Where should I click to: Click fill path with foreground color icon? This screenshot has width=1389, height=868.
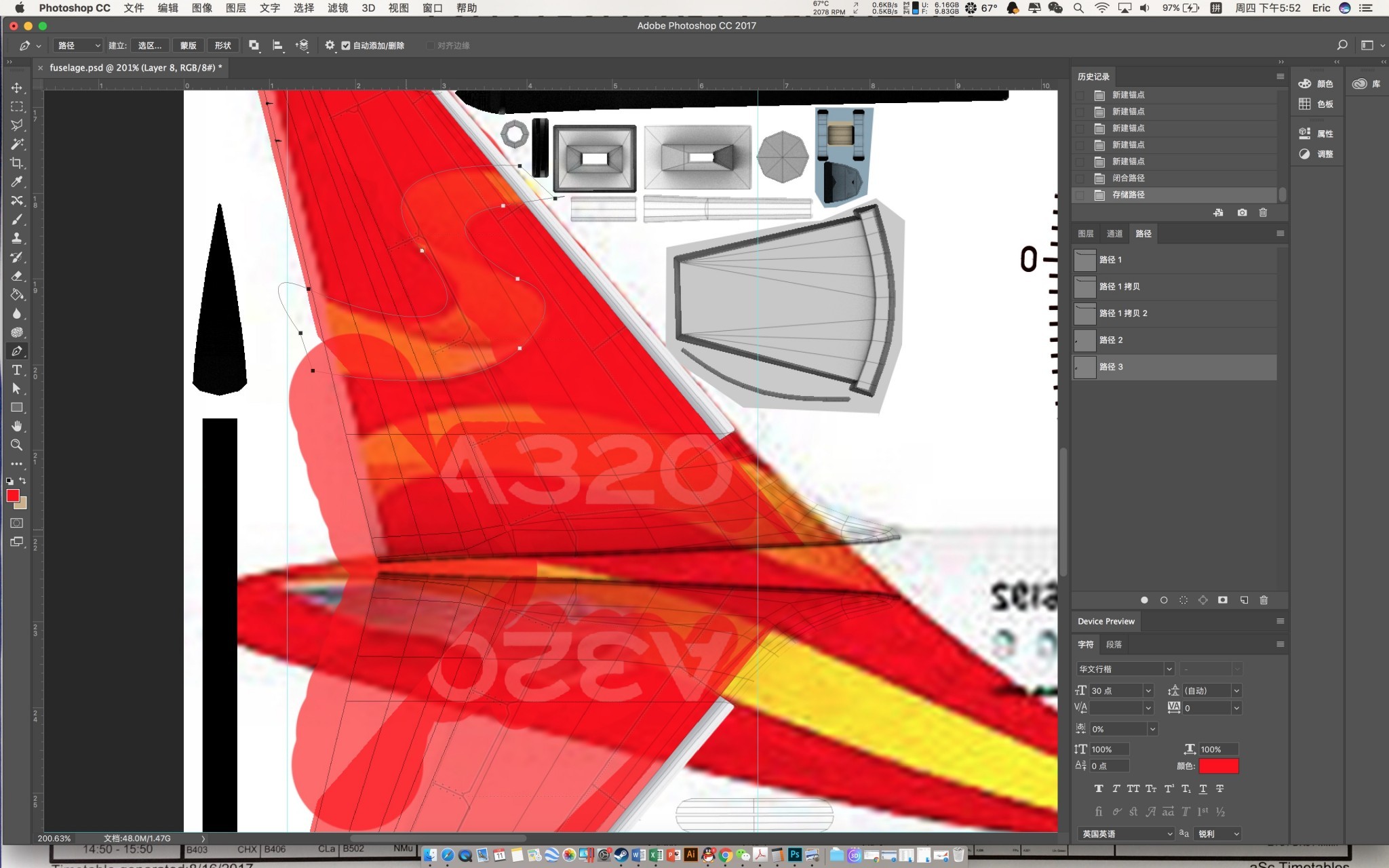tap(1144, 600)
